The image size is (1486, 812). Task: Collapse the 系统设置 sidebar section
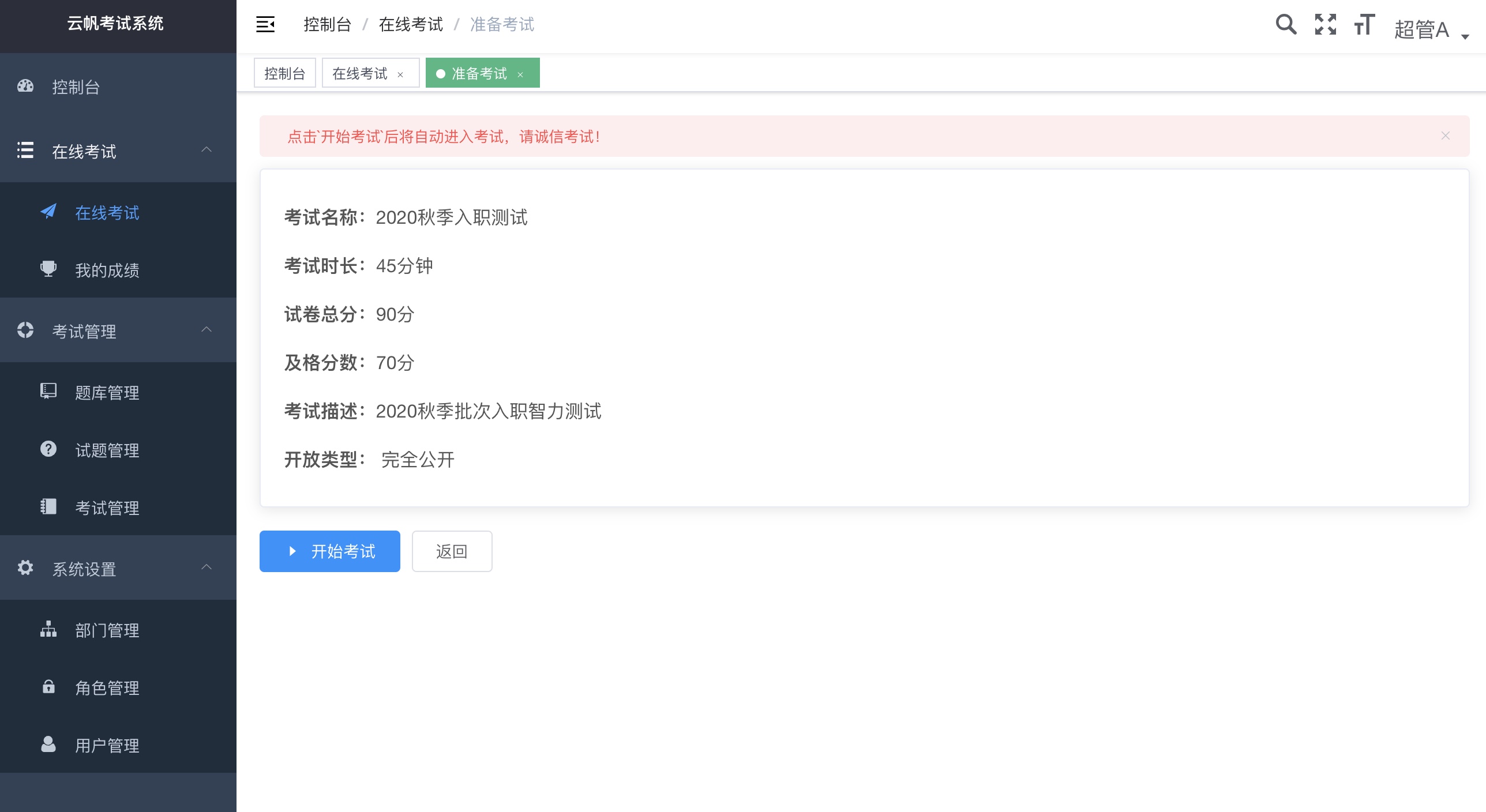207,567
